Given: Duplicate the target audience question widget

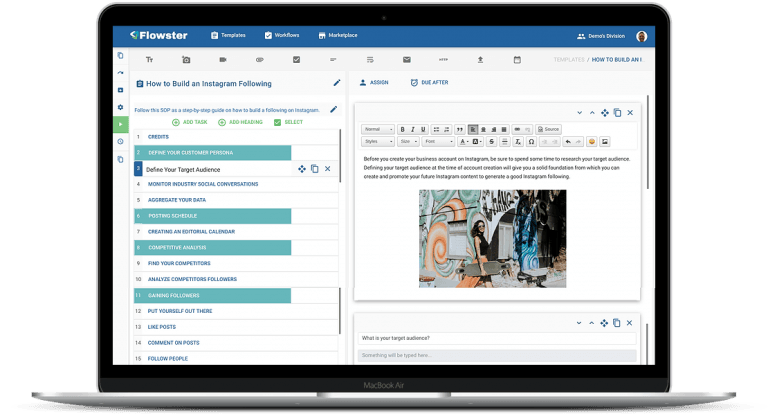Looking at the screenshot, I should point(617,323).
